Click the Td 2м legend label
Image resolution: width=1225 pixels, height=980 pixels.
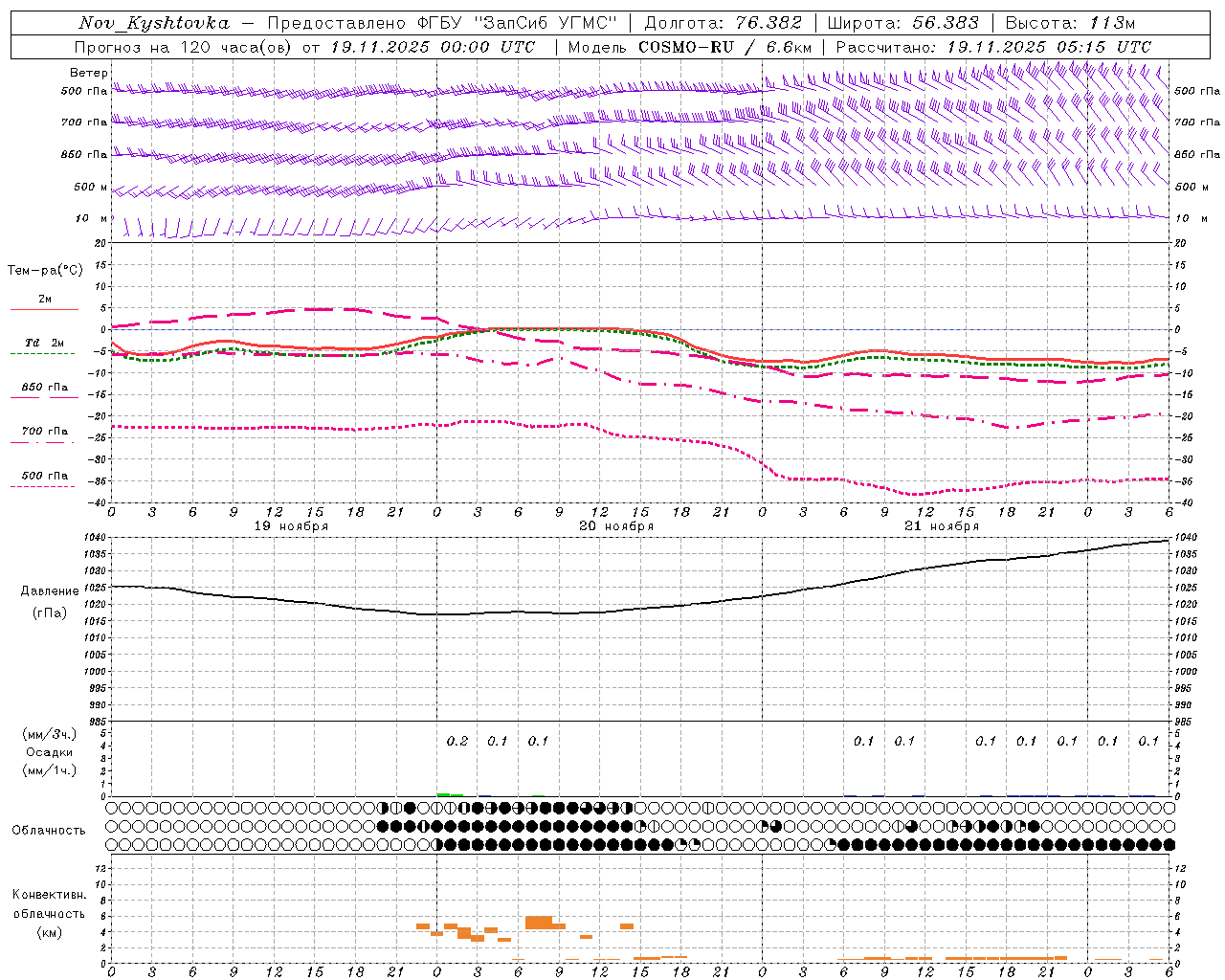[44, 343]
